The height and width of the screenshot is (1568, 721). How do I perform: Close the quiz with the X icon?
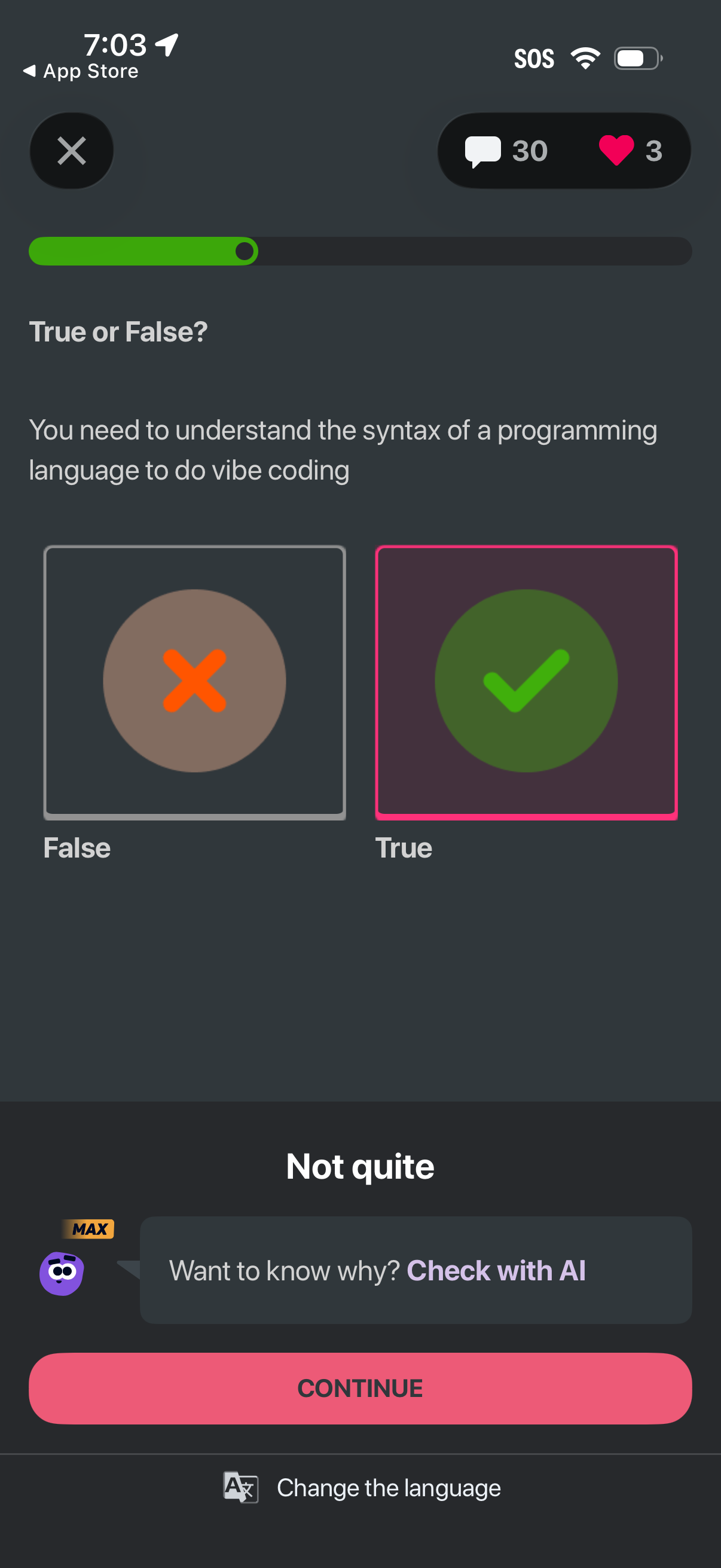coord(71,150)
